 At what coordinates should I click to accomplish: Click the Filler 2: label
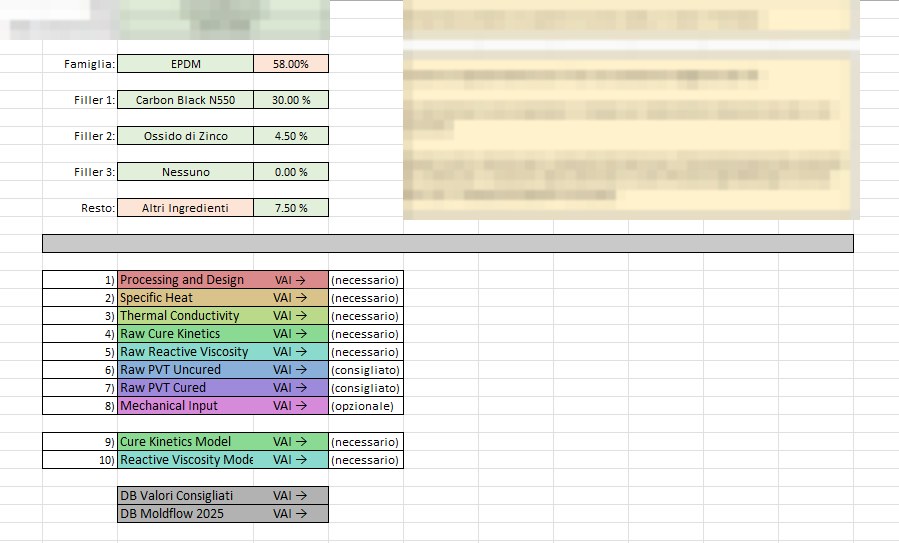[95, 136]
